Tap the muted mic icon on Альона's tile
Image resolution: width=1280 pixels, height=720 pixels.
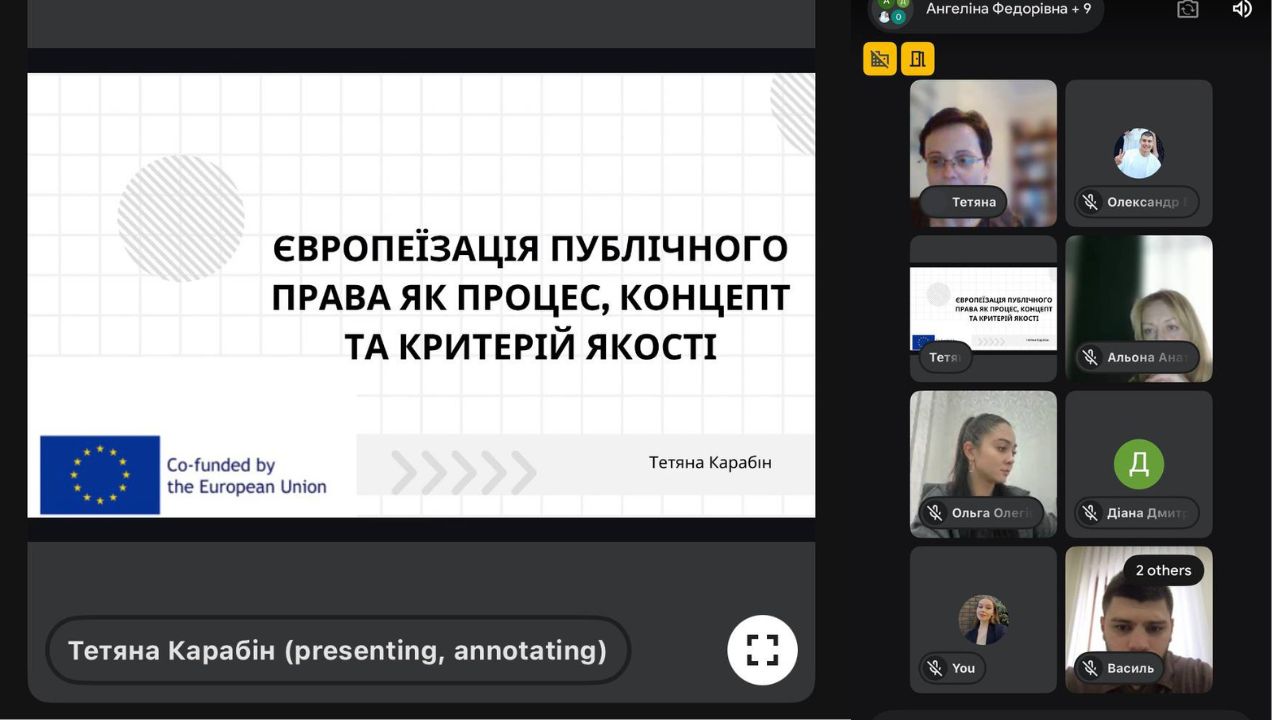[1090, 357]
